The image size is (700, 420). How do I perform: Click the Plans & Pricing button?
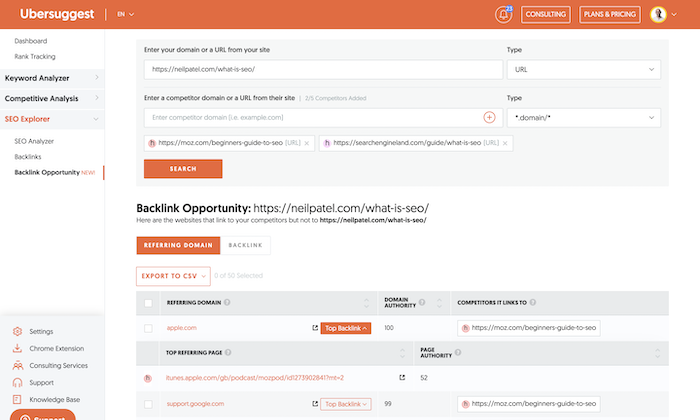(x=609, y=14)
